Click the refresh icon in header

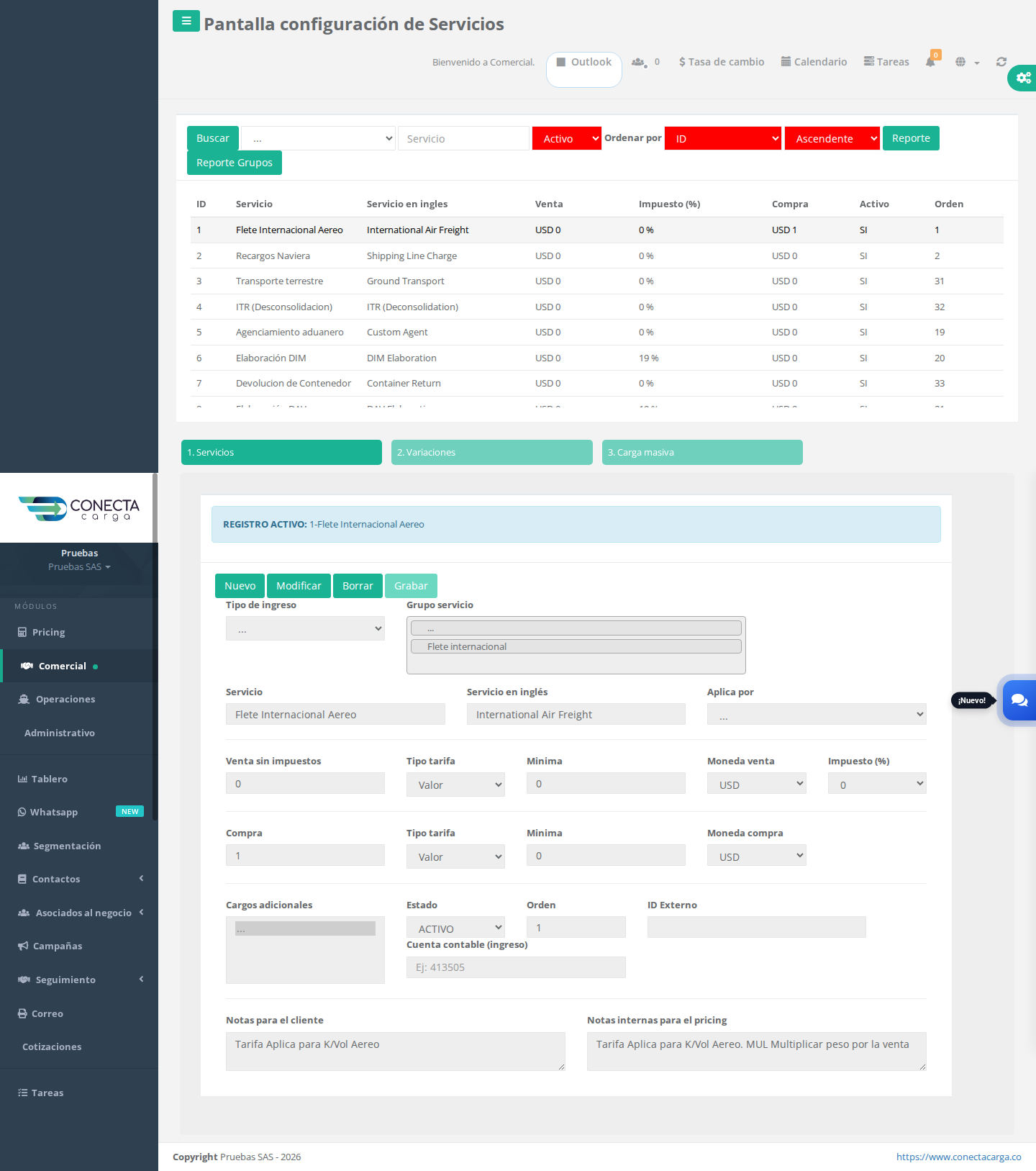point(1001,62)
